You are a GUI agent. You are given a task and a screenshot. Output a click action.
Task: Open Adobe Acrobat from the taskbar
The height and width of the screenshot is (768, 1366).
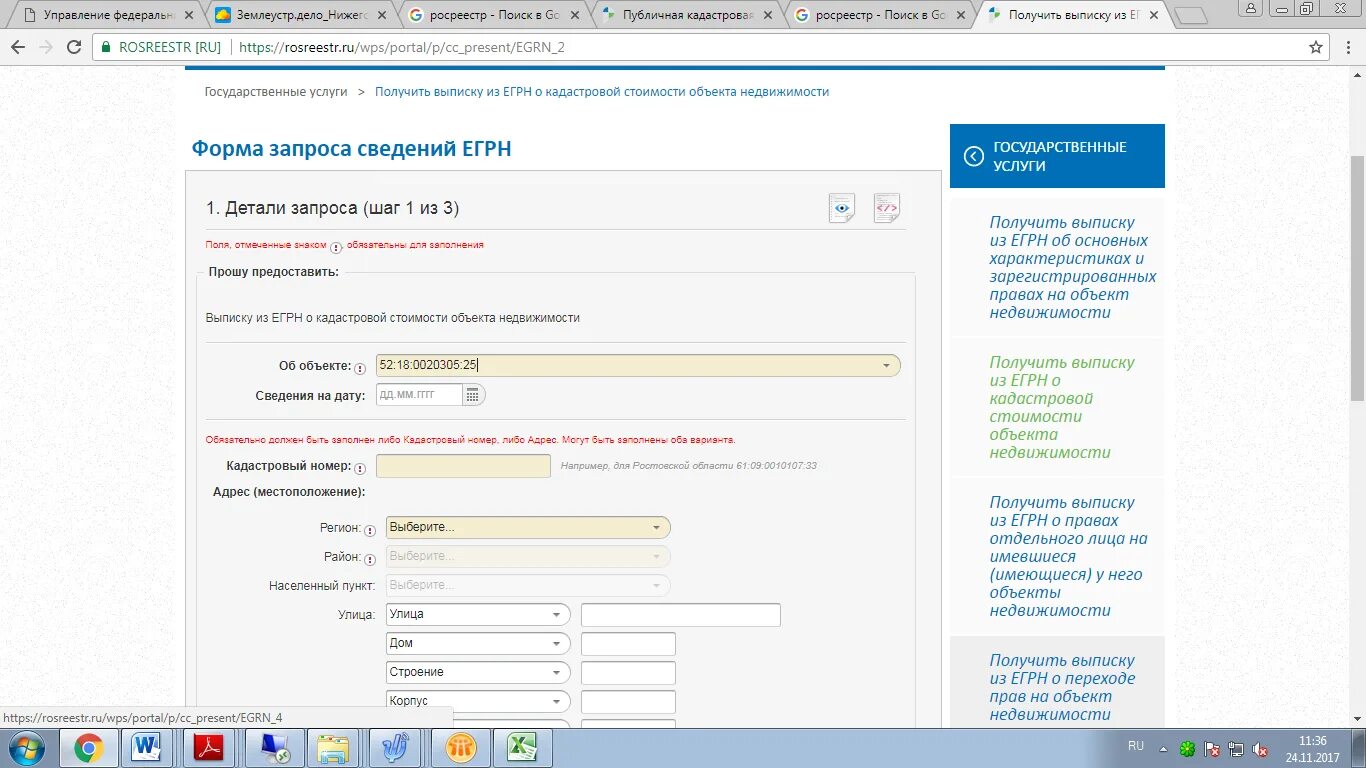click(x=209, y=748)
